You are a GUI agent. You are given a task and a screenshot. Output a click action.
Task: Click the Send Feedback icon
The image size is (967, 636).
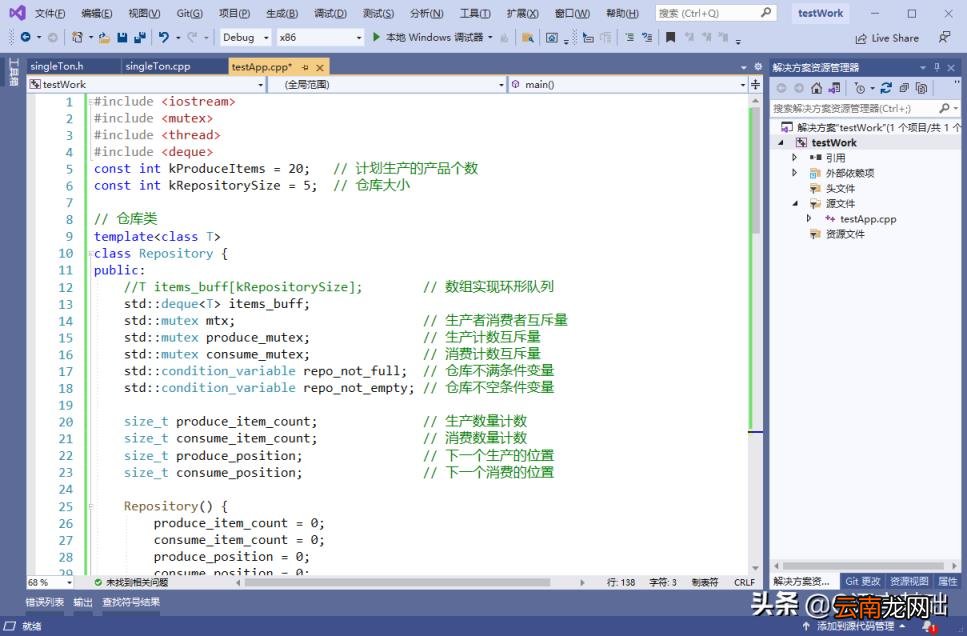click(944, 38)
